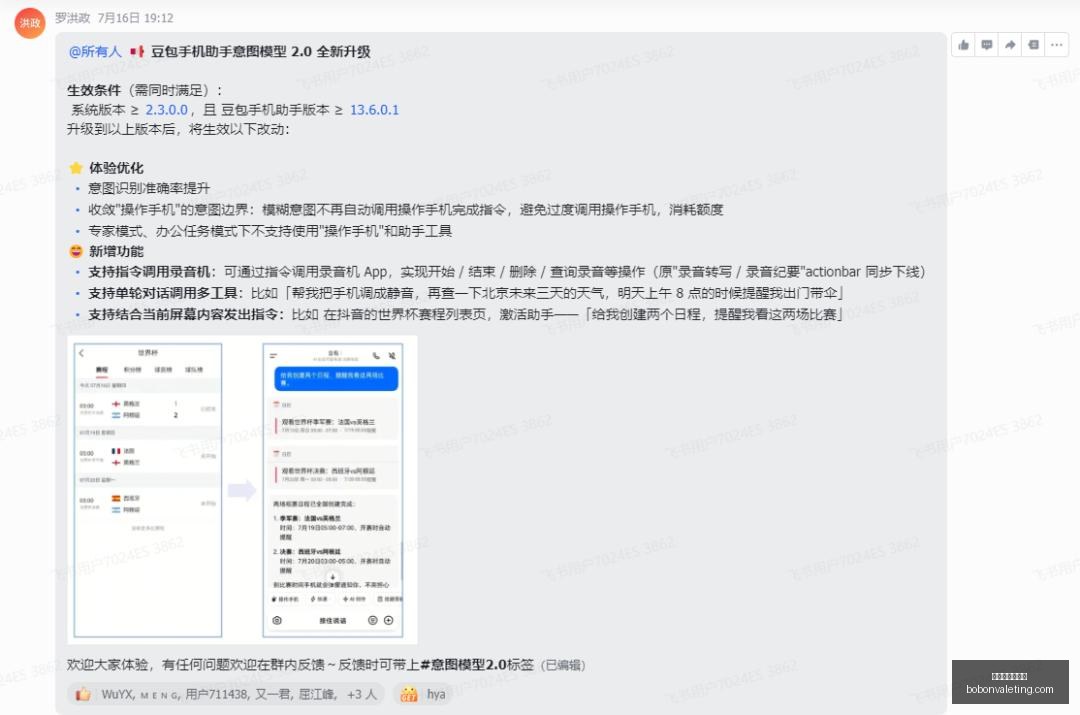The width and height of the screenshot is (1080, 715).
Task: Click the 体验优化 section heading
Action: (x=116, y=168)
